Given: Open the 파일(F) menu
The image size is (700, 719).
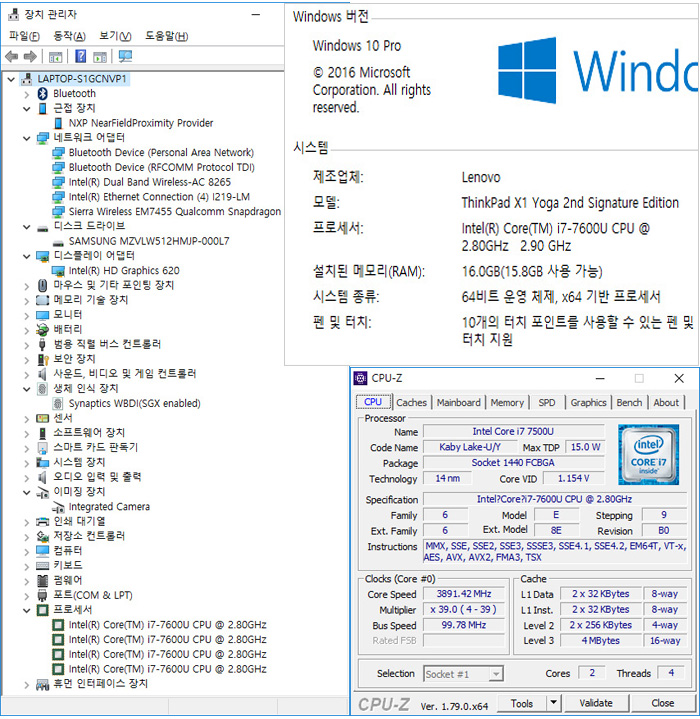Looking at the screenshot, I should pos(24,36).
